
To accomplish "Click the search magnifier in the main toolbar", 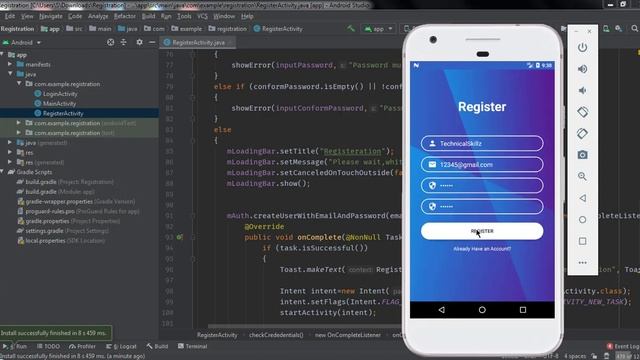I will coord(634,29).
